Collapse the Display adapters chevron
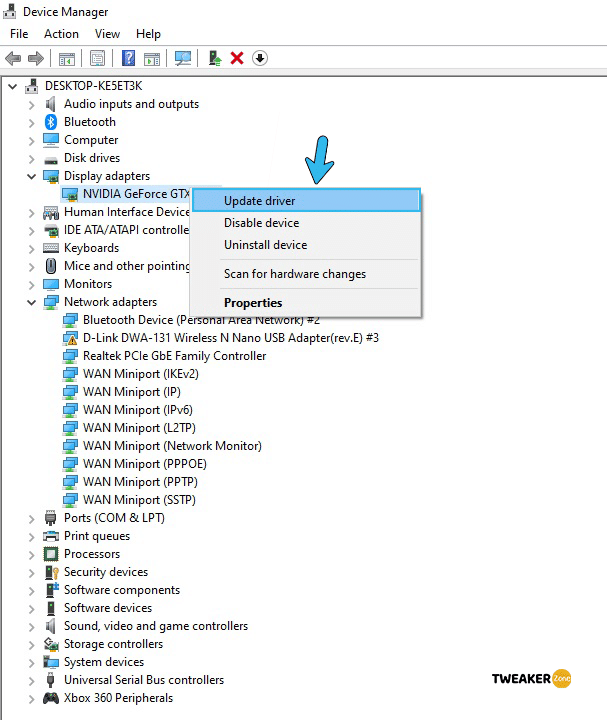Screen dimensions: 607x720 tap(31, 176)
